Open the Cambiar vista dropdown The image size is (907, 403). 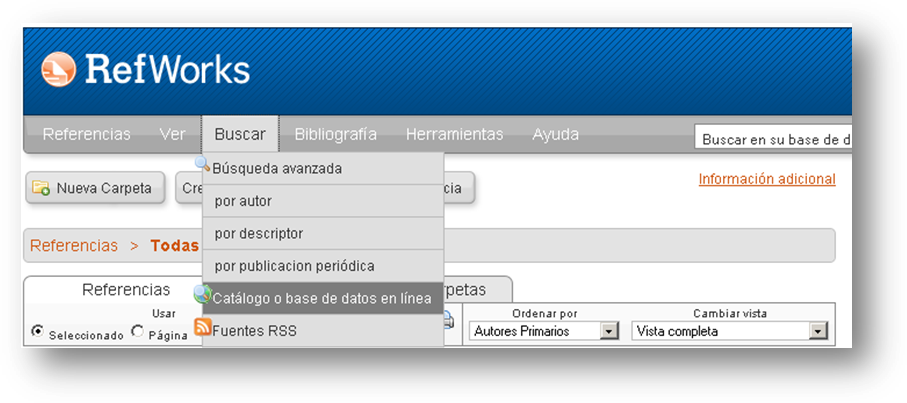(x=729, y=331)
